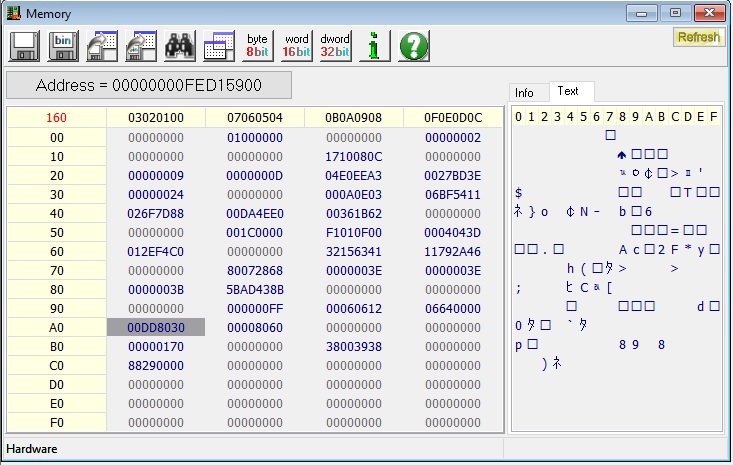Click column header 0F0E0D0C
The image size is (733, 465).
453,118
